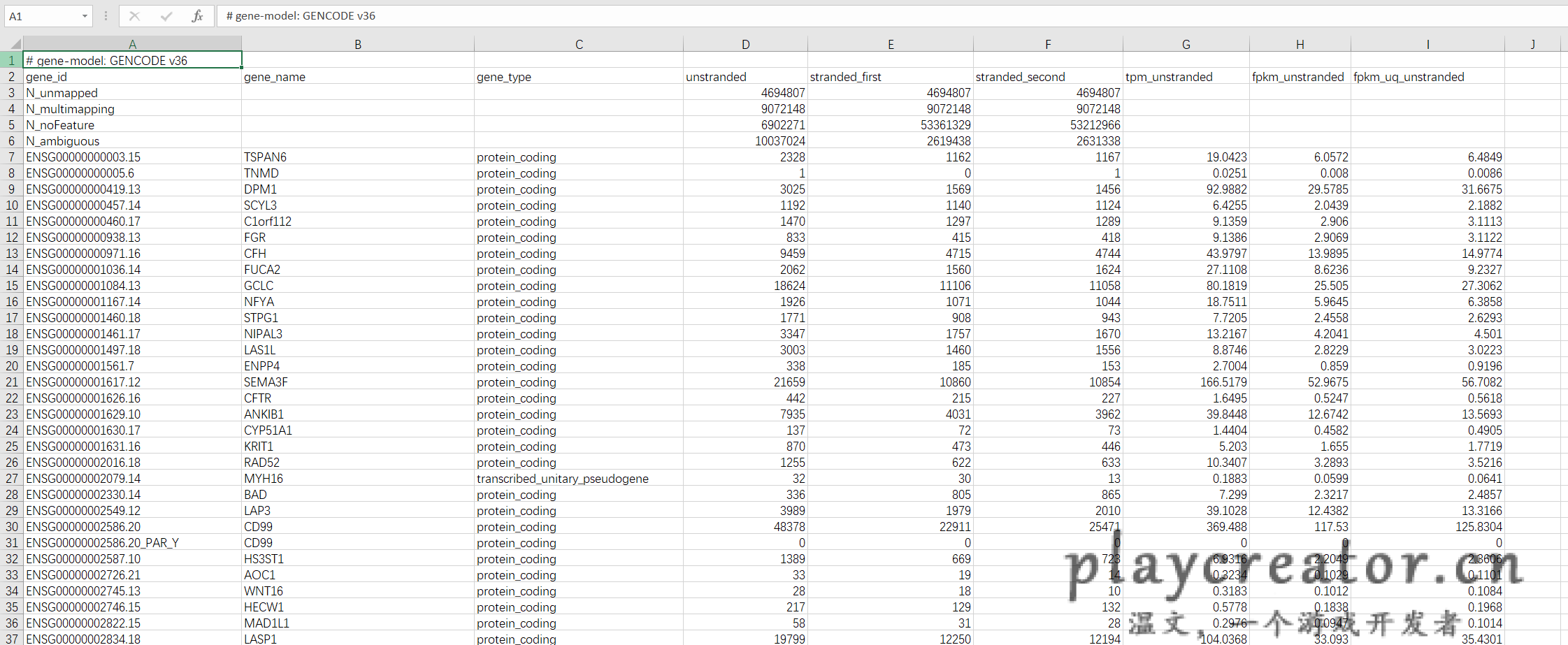Click the cell containing TSPAN6

pyautogui.click(x=357, y=157)
